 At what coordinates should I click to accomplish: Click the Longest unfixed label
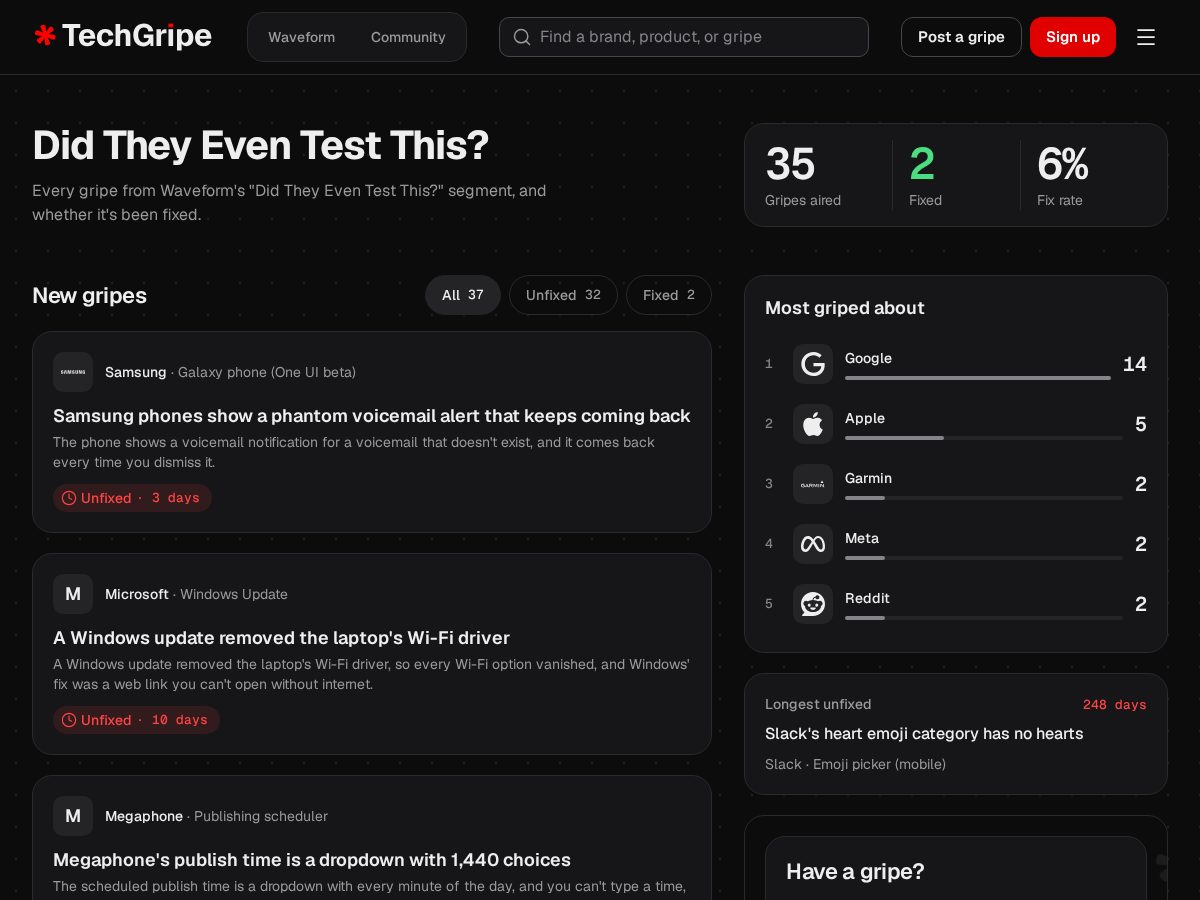pos(818,704)
